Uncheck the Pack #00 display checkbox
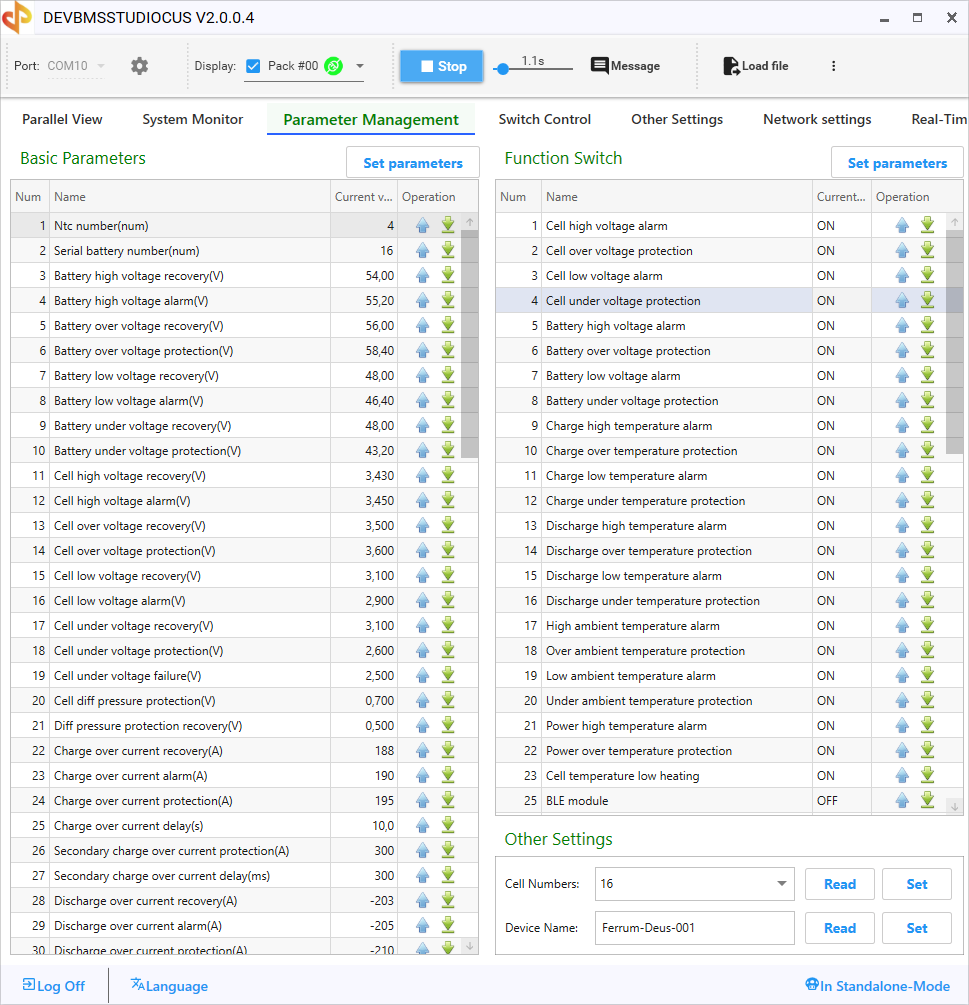This screenshot has width=969, height=1005. pos(253,66)
